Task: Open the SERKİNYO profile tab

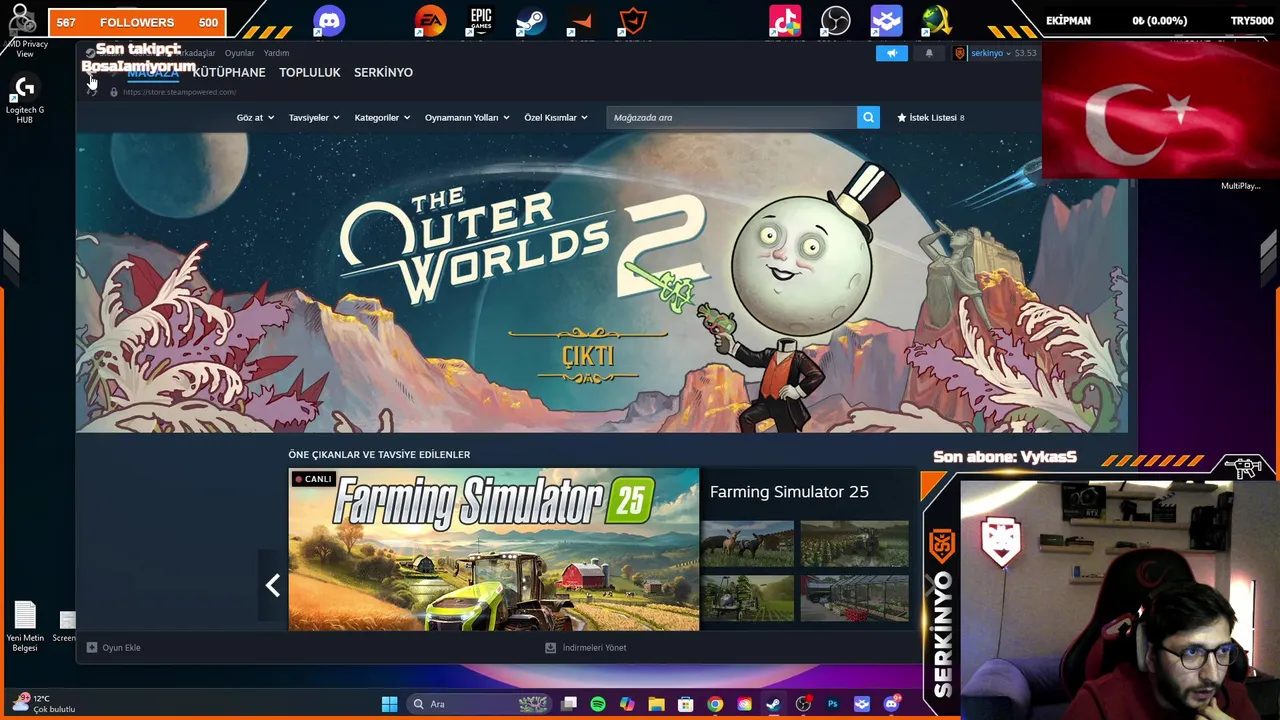Action: click(383, 72)
